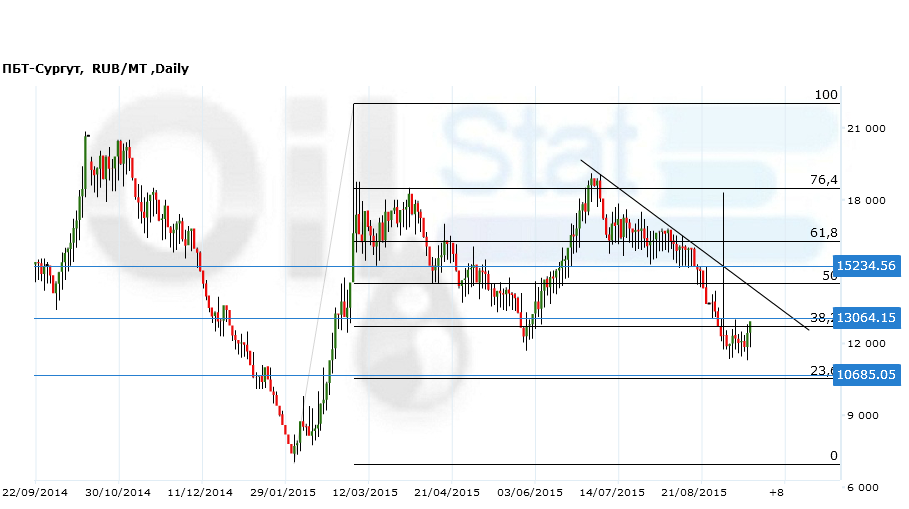Viewport: 909px width, 509px height.
Task: Click the 22/09/2014 date on time axis
Action: click(35, 492)
